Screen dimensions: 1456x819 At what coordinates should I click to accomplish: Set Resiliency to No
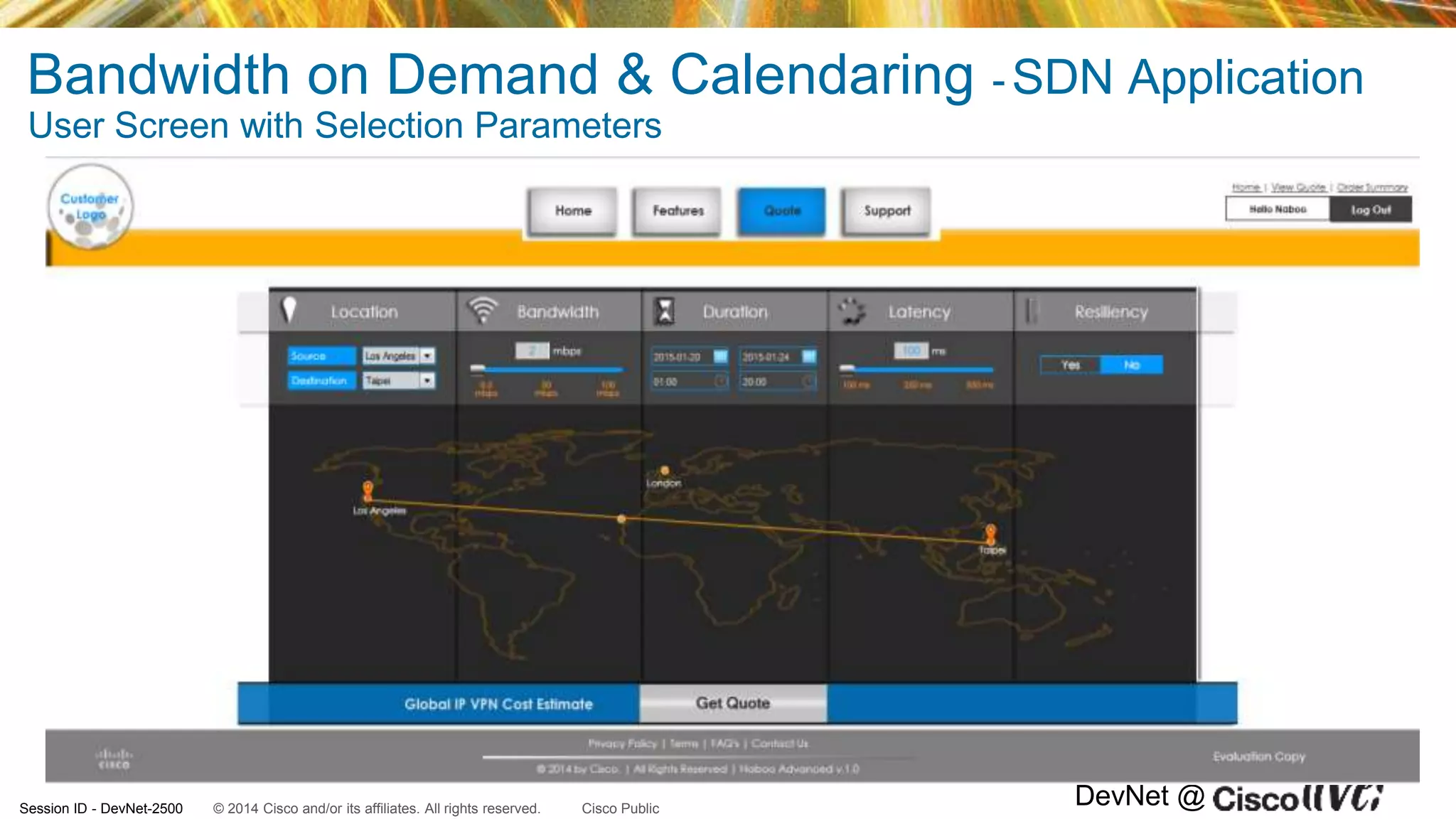pyautogui.click(x=1132, y=365)
